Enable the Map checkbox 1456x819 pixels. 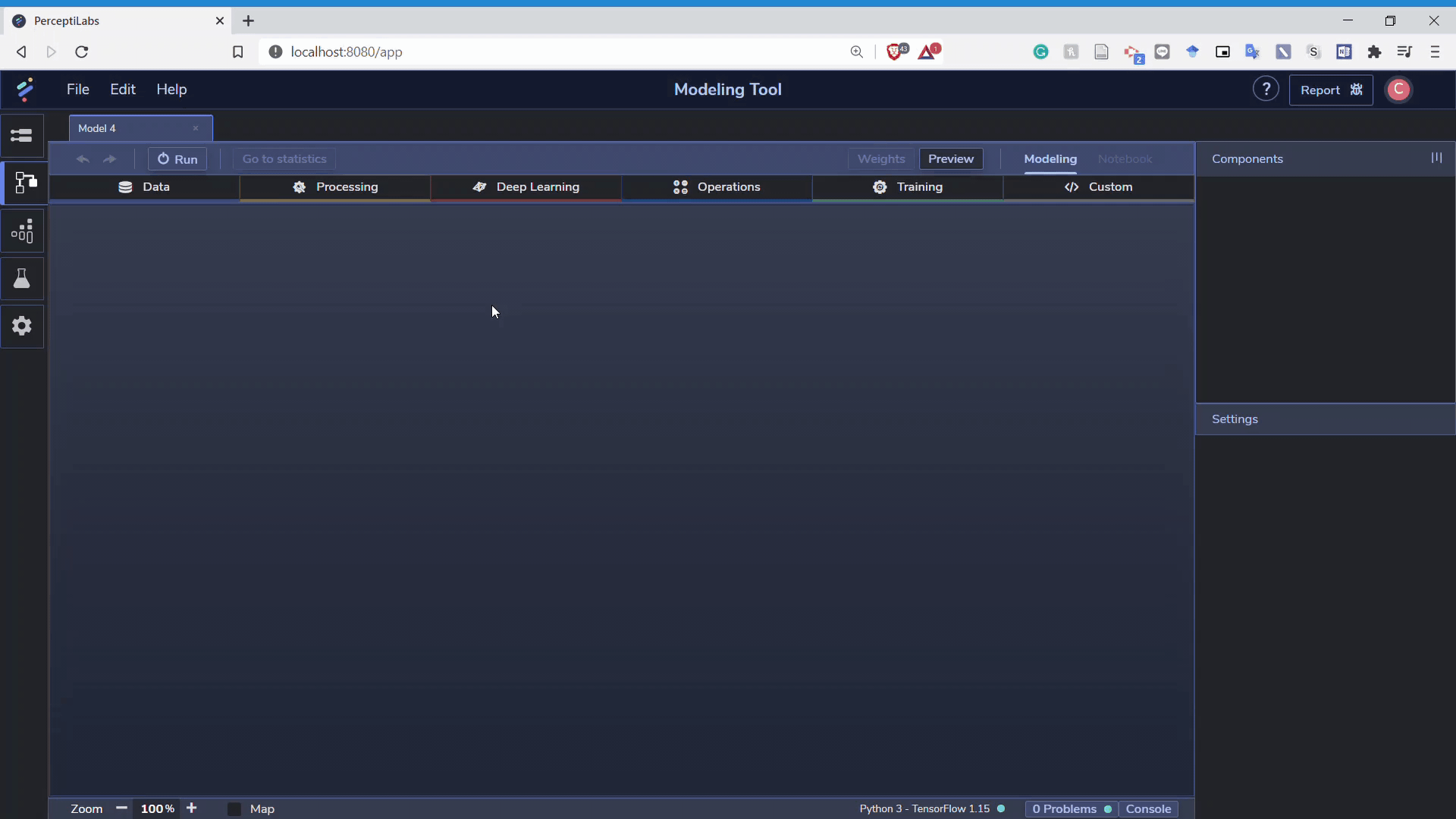click(x=234, y=809)
